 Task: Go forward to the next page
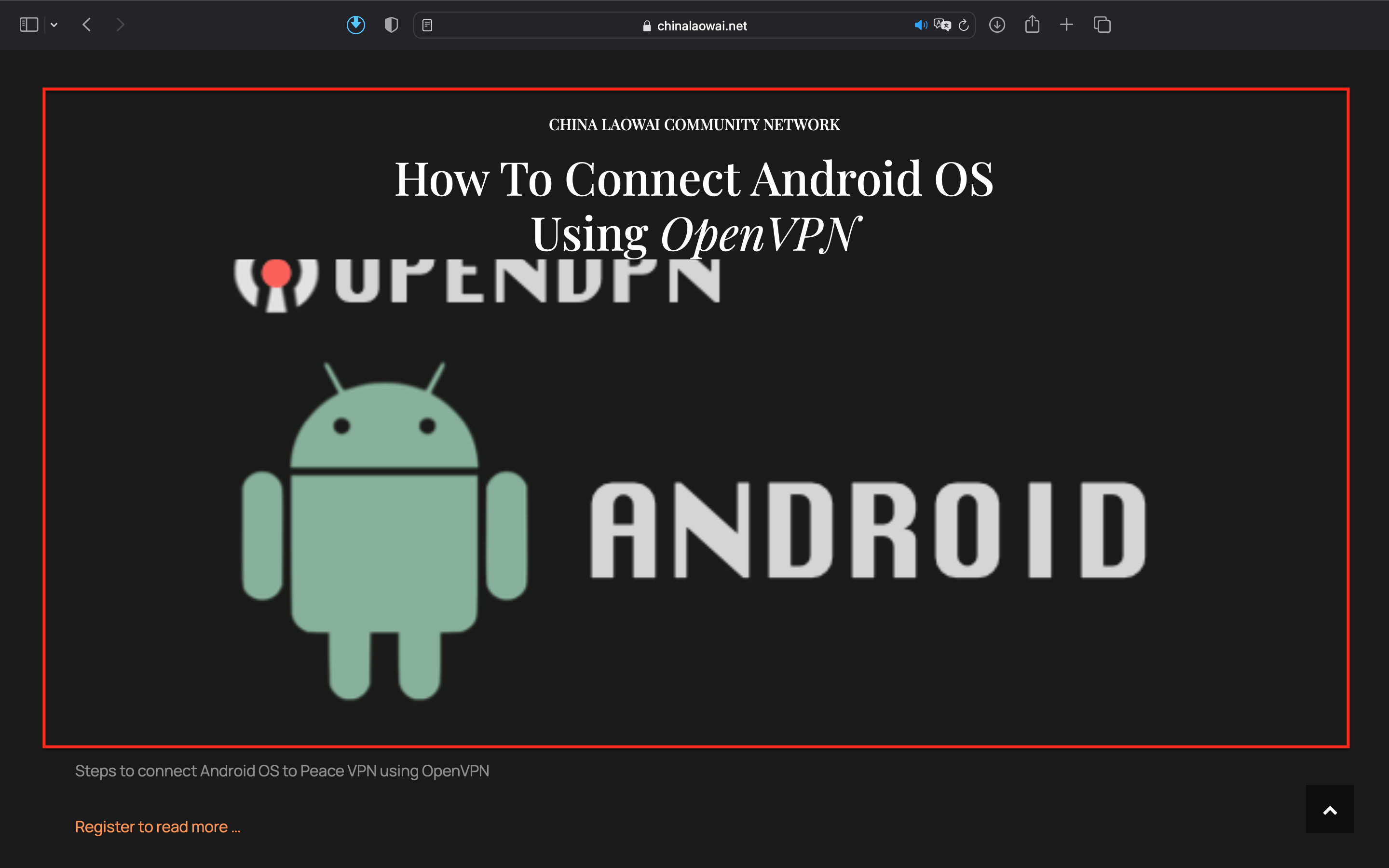tap(120, 25)
